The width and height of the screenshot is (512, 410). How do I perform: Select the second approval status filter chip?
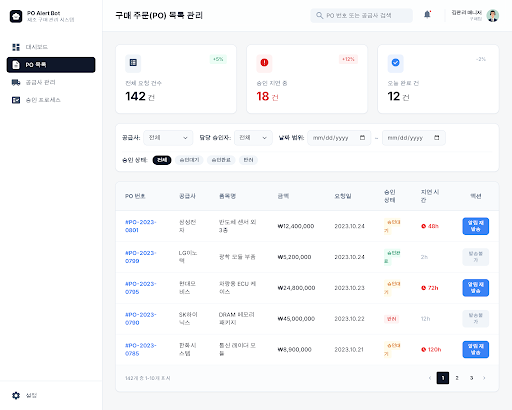click(x=189, y=160)
